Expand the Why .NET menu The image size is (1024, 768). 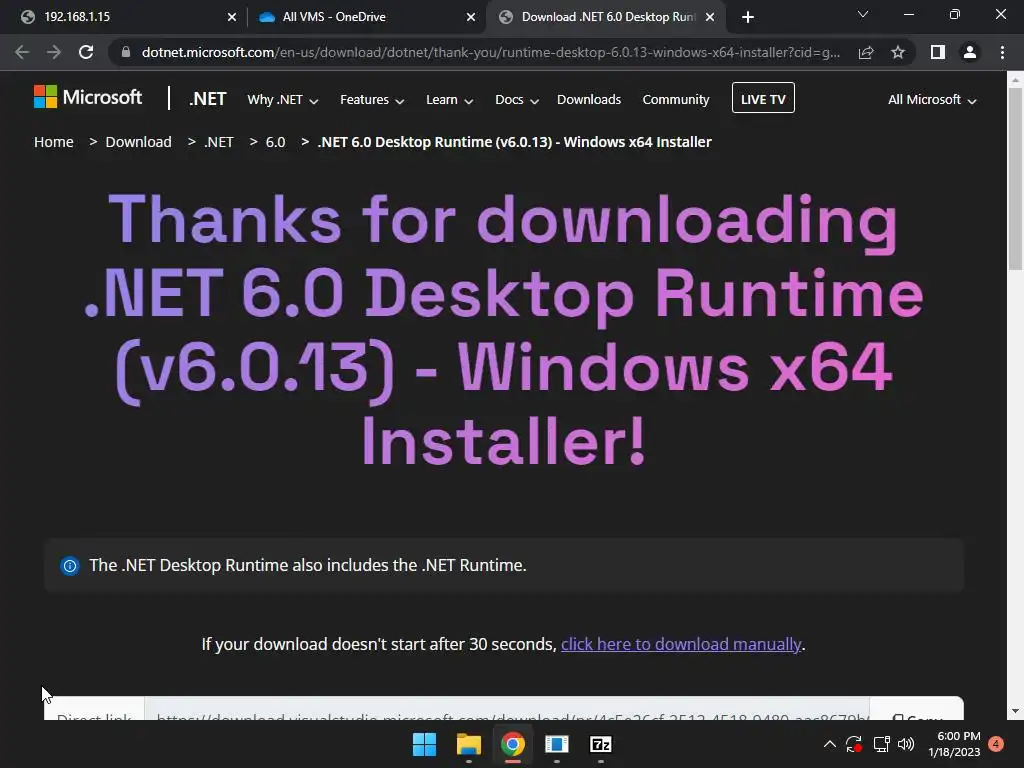pos(283,100)
